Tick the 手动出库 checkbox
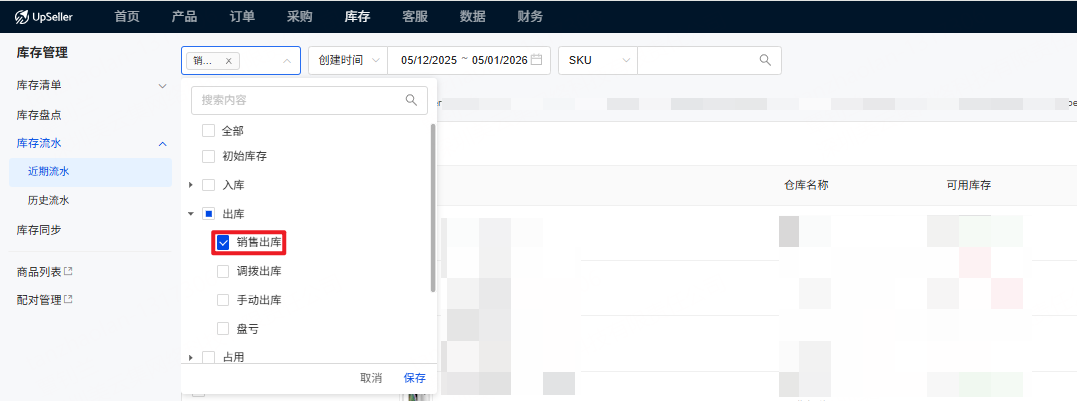The image size is (1077, 401). point(223,300)
